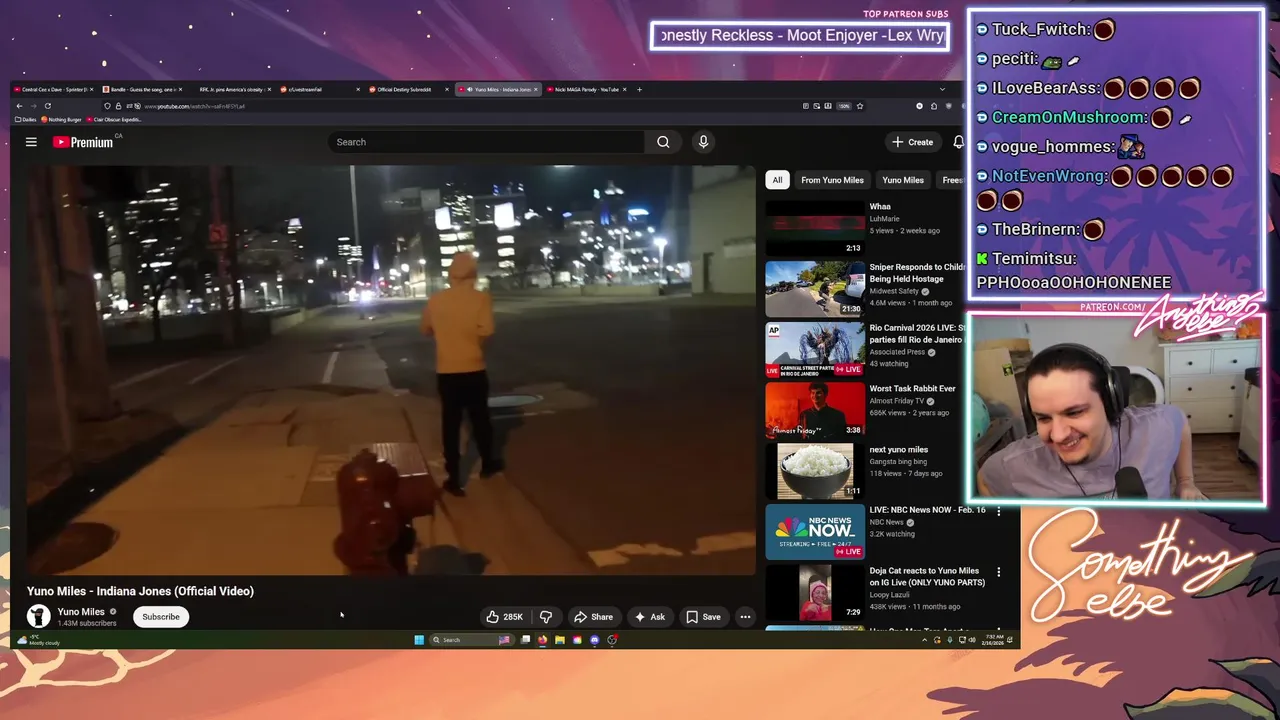Open NBC News NOW live thumbnail

pyautogui.click(x=815, y=531)
